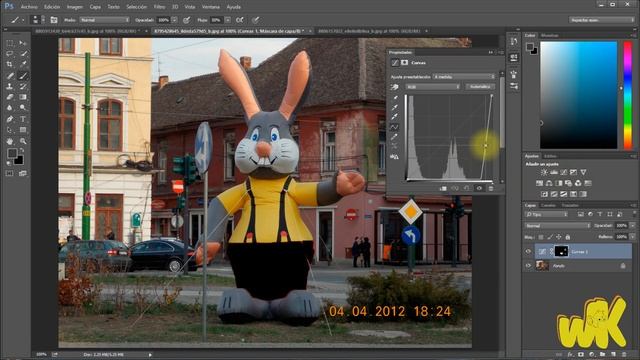Select the Zoom tool in toolbox
The image size is (640, 360).
[x=23, y=141]
